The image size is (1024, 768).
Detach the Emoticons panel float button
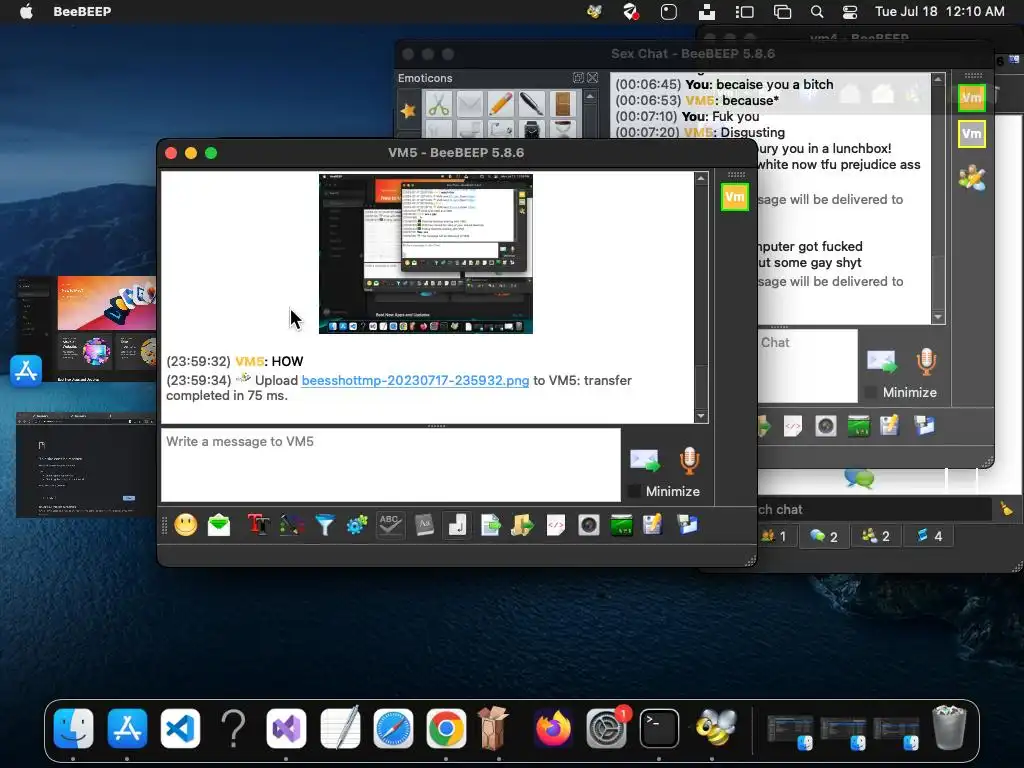point(578,78)
